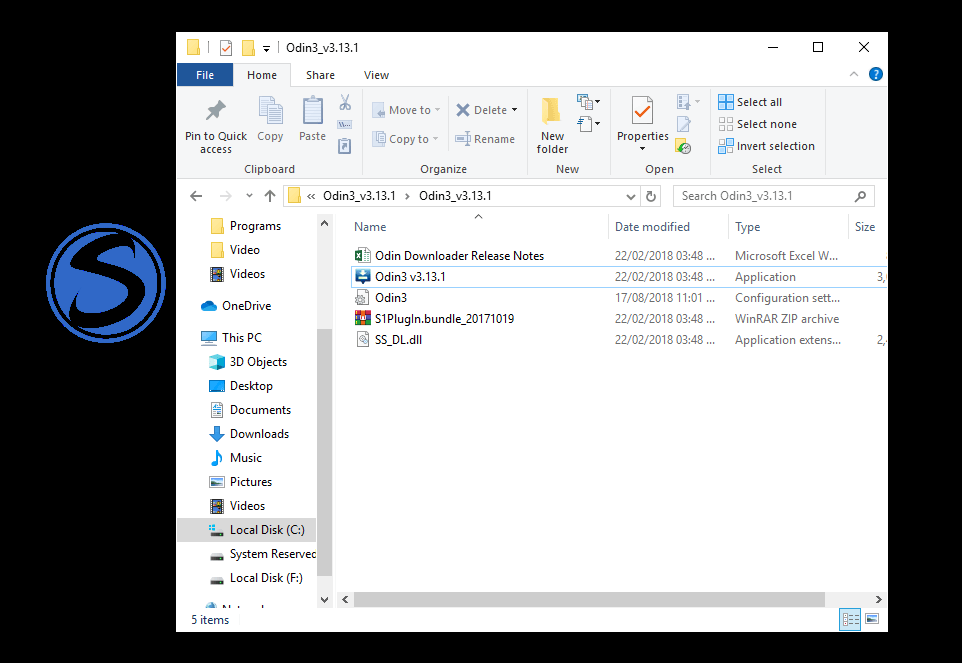This screenshot has height=663, width=962.
Task: Open Programs folder in sidebar
Action: (x=245, y=226)
